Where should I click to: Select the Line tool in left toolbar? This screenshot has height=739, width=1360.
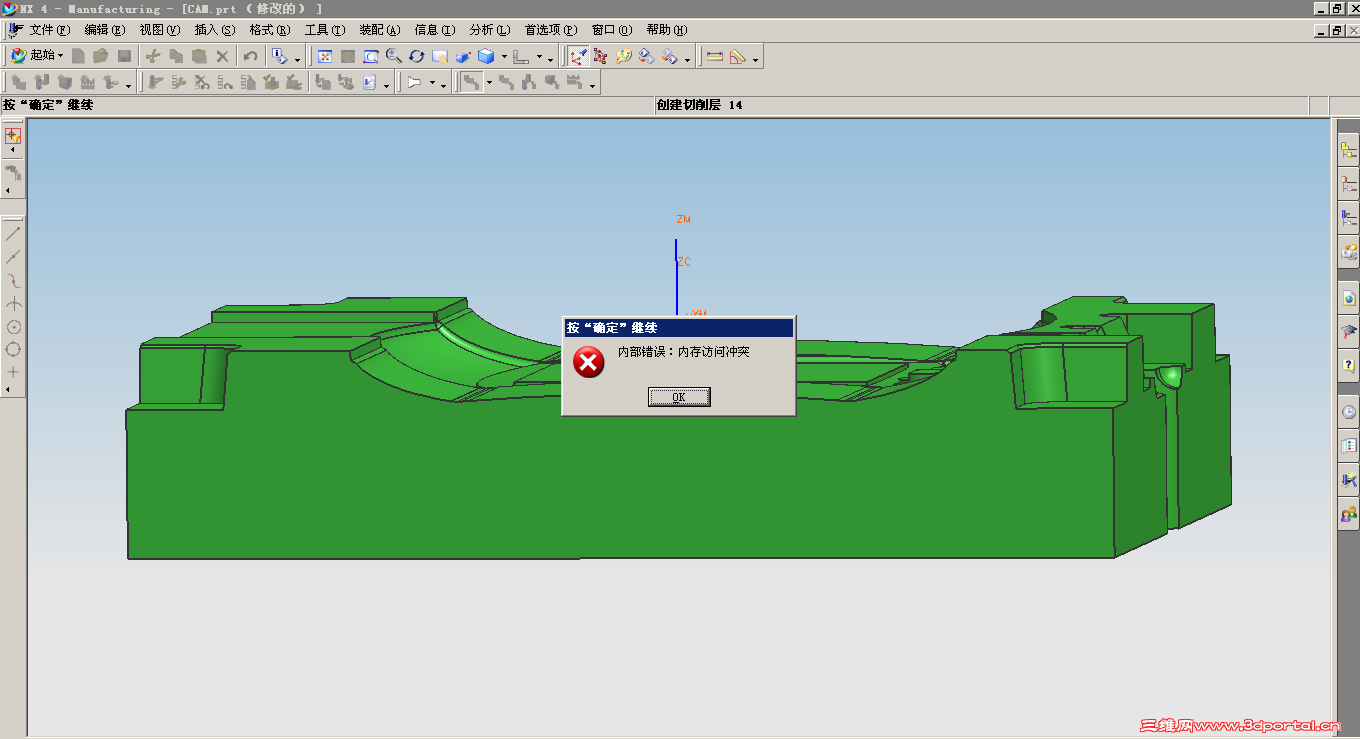(13, 234)
